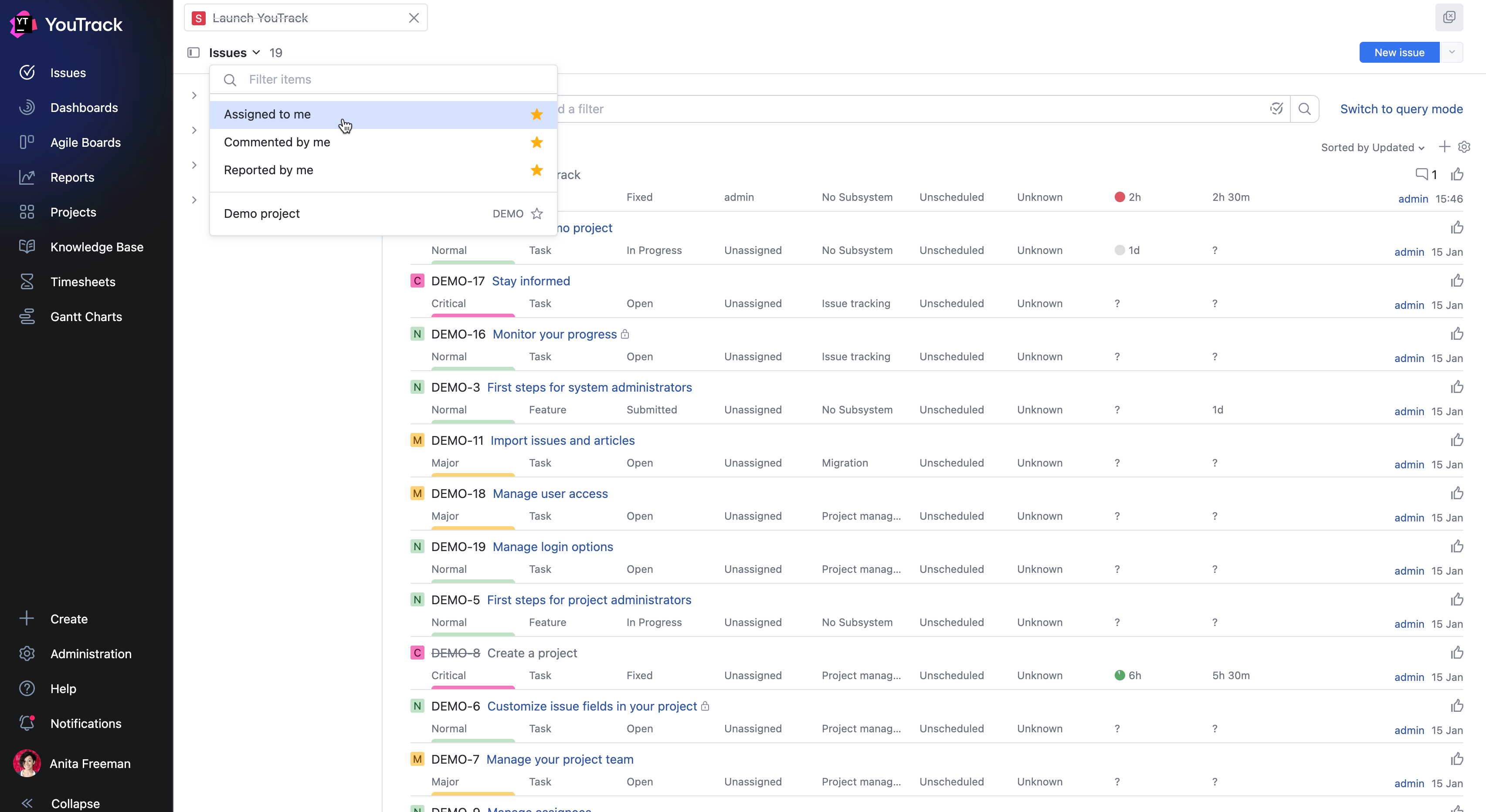The height and width of the screenshot is (812, 1486).
Task: Open Issues in the sidebar
Action: point(68,73)
